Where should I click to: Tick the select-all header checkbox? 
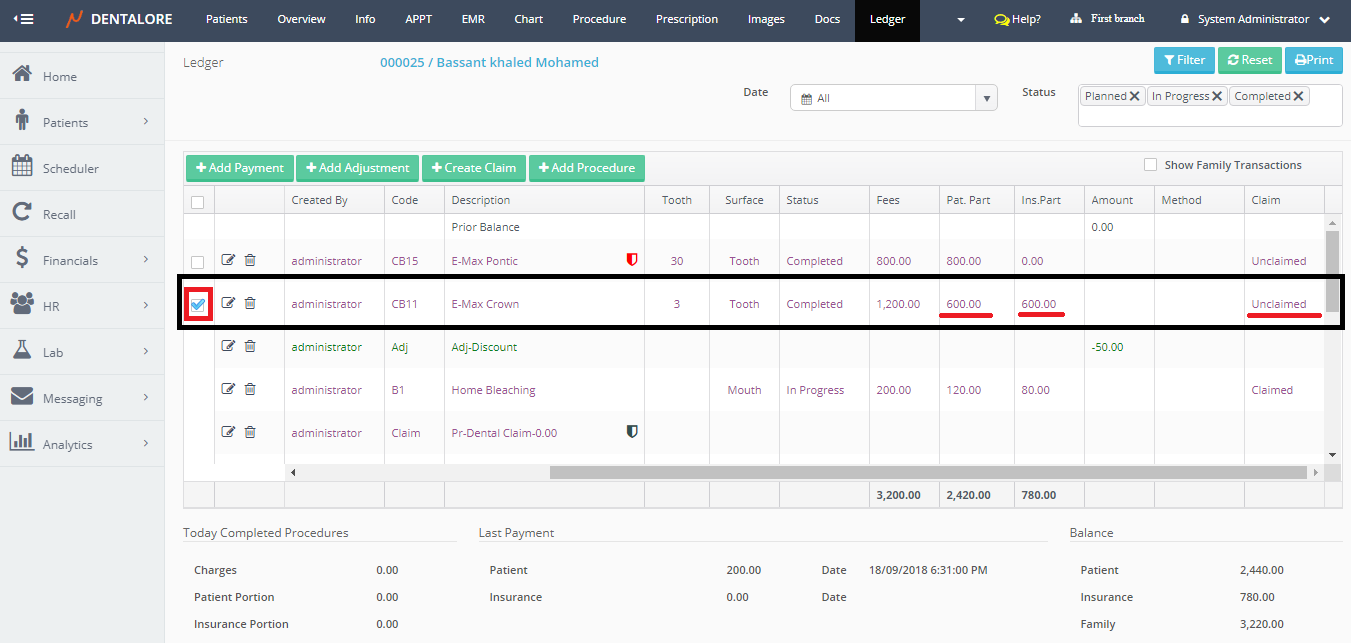click(x=198, y=201)
